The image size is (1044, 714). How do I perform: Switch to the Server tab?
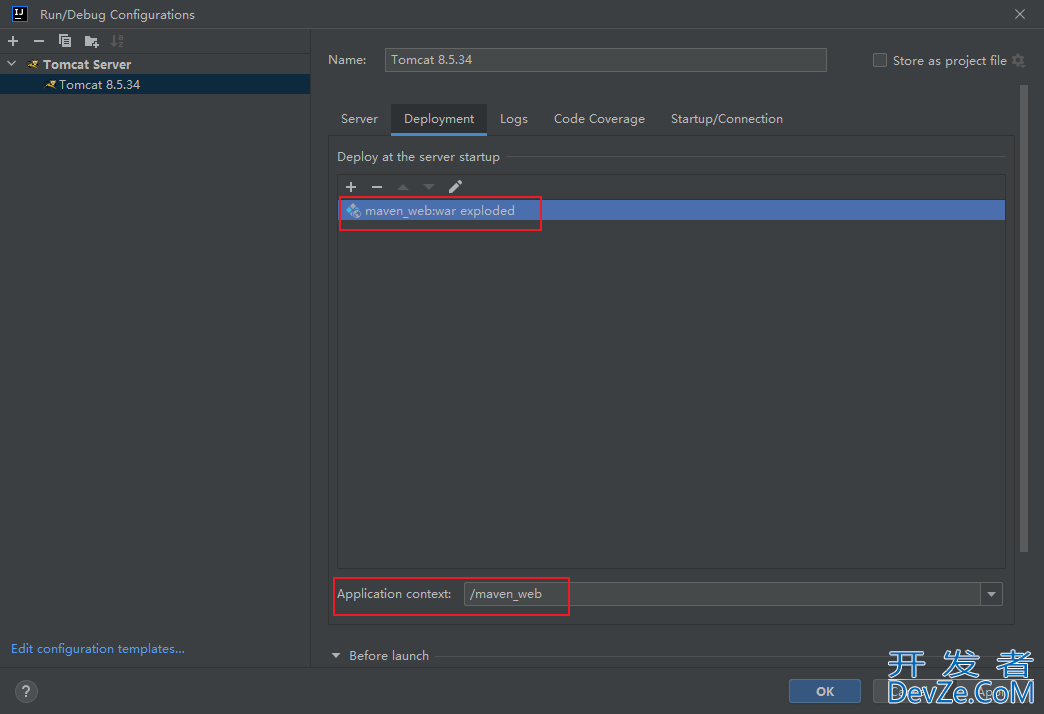[x=359, y=119]
